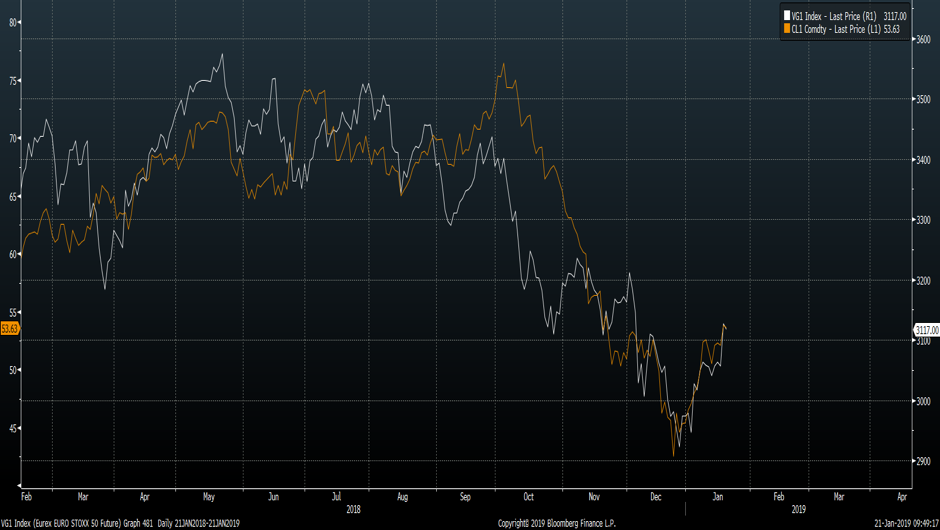Click the orange CL1 Comdty legend swatch
The image size is (940, 530).
tap(787, 29)
